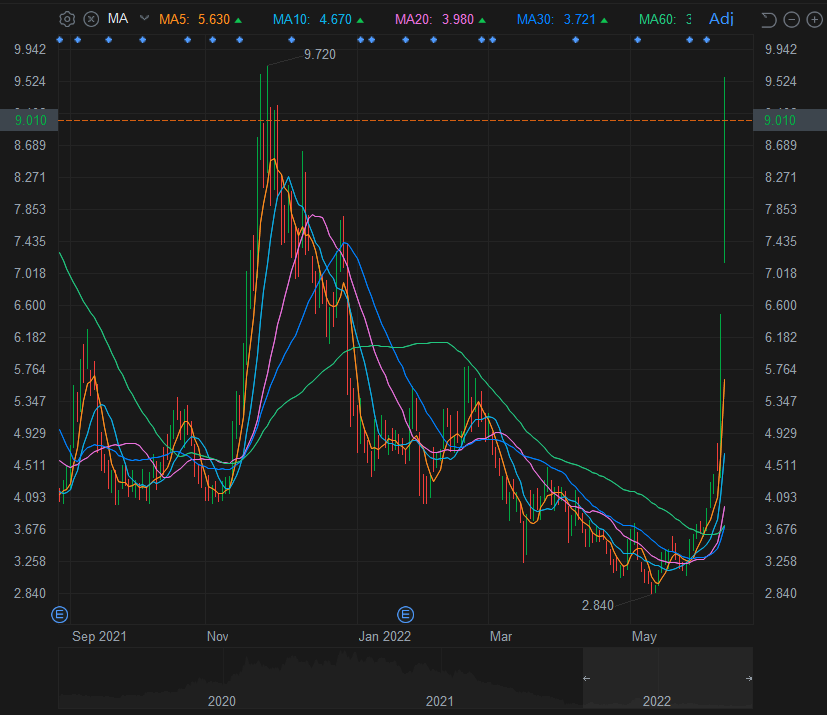Click 6.600 on the left price axis
The width and height of the screenshot is (827, 715).
click(x=30, y=305)
